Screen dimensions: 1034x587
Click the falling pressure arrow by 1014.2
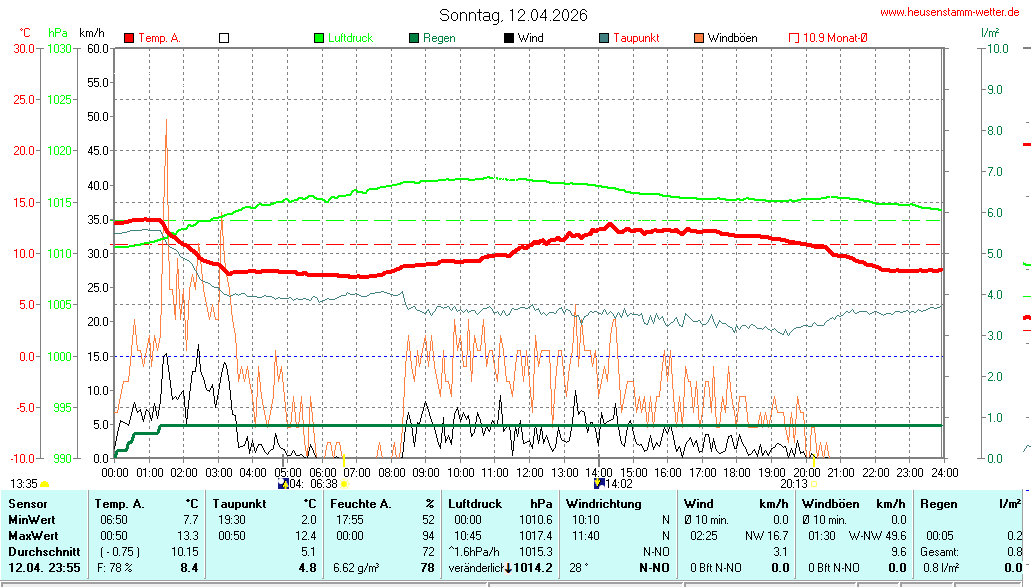point(508,568)
